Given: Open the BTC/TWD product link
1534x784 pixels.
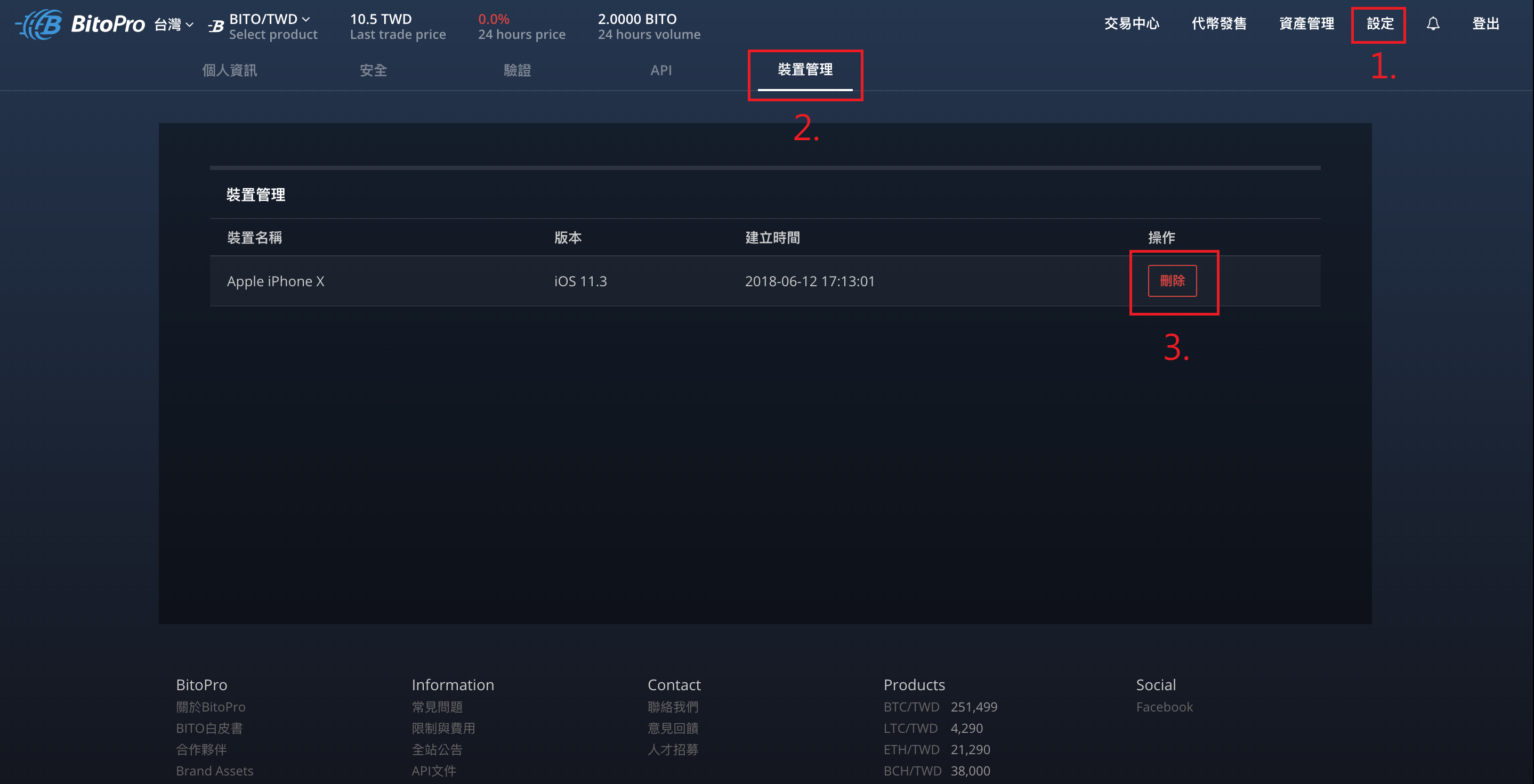Looking at the screenshot, I should coord(911,707).
